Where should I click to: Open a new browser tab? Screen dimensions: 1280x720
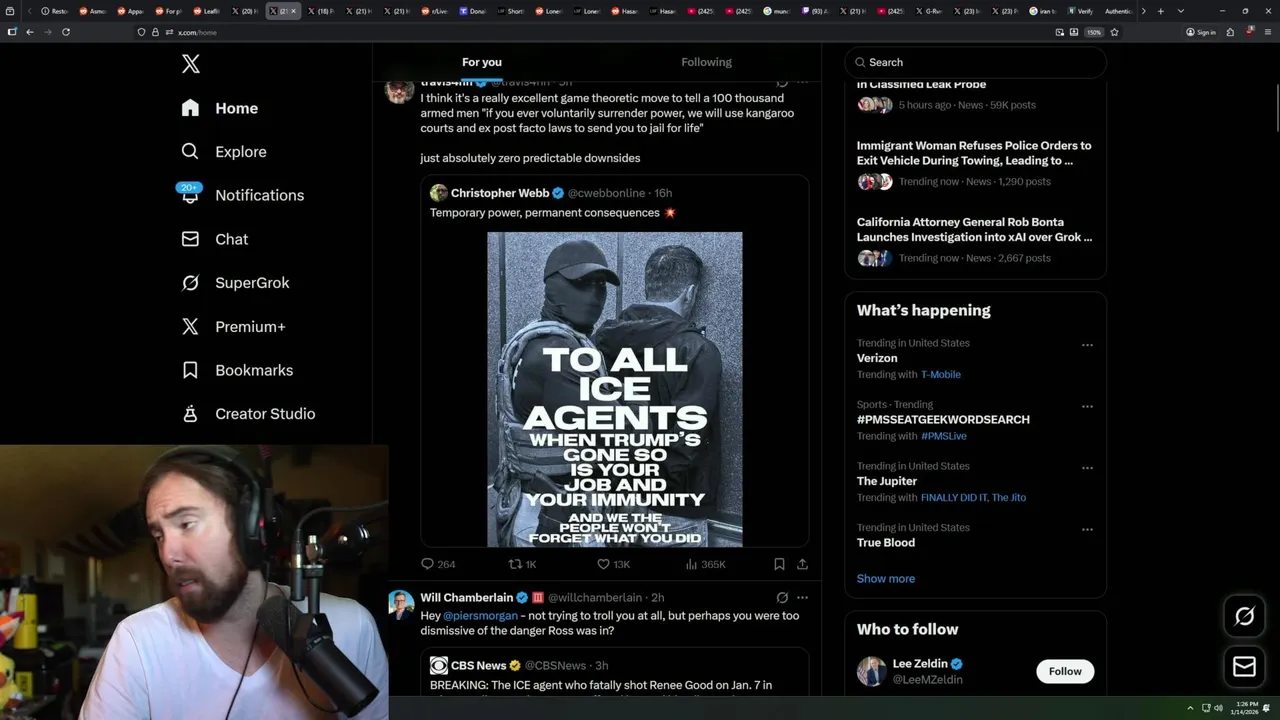point(1163,11)
